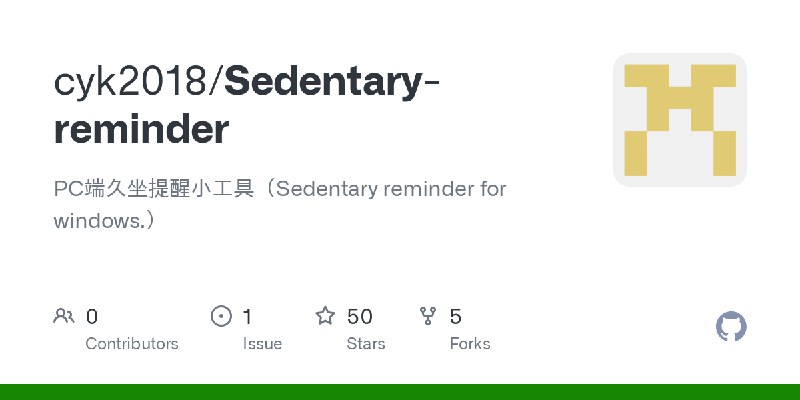Image resolution: width=800 pixels, height=400 pixels.
Task: Open the yellow pixel identicon avatar
Action: pos(680,120)
